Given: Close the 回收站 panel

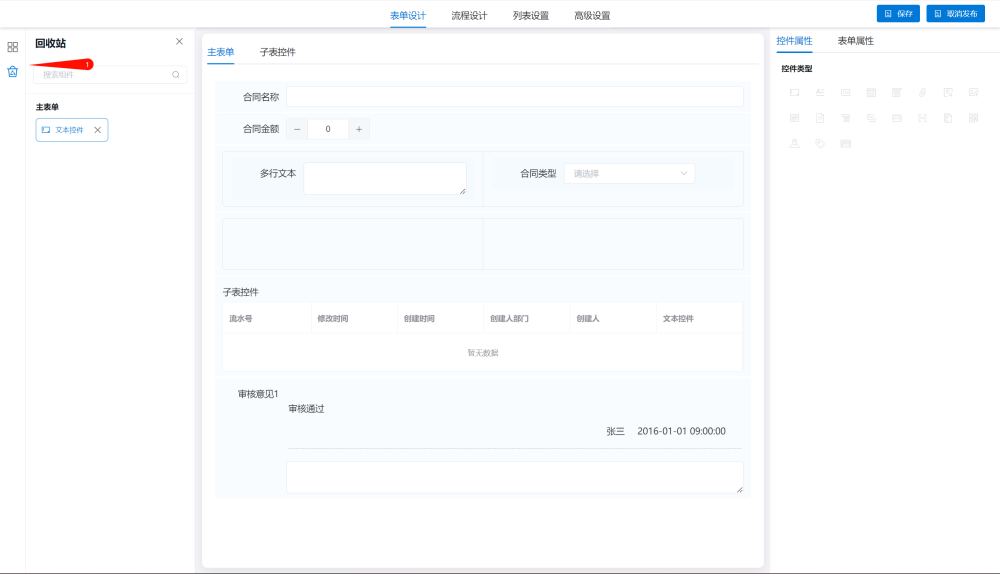Looking at the screenshot, I should [x=179, y=41].
